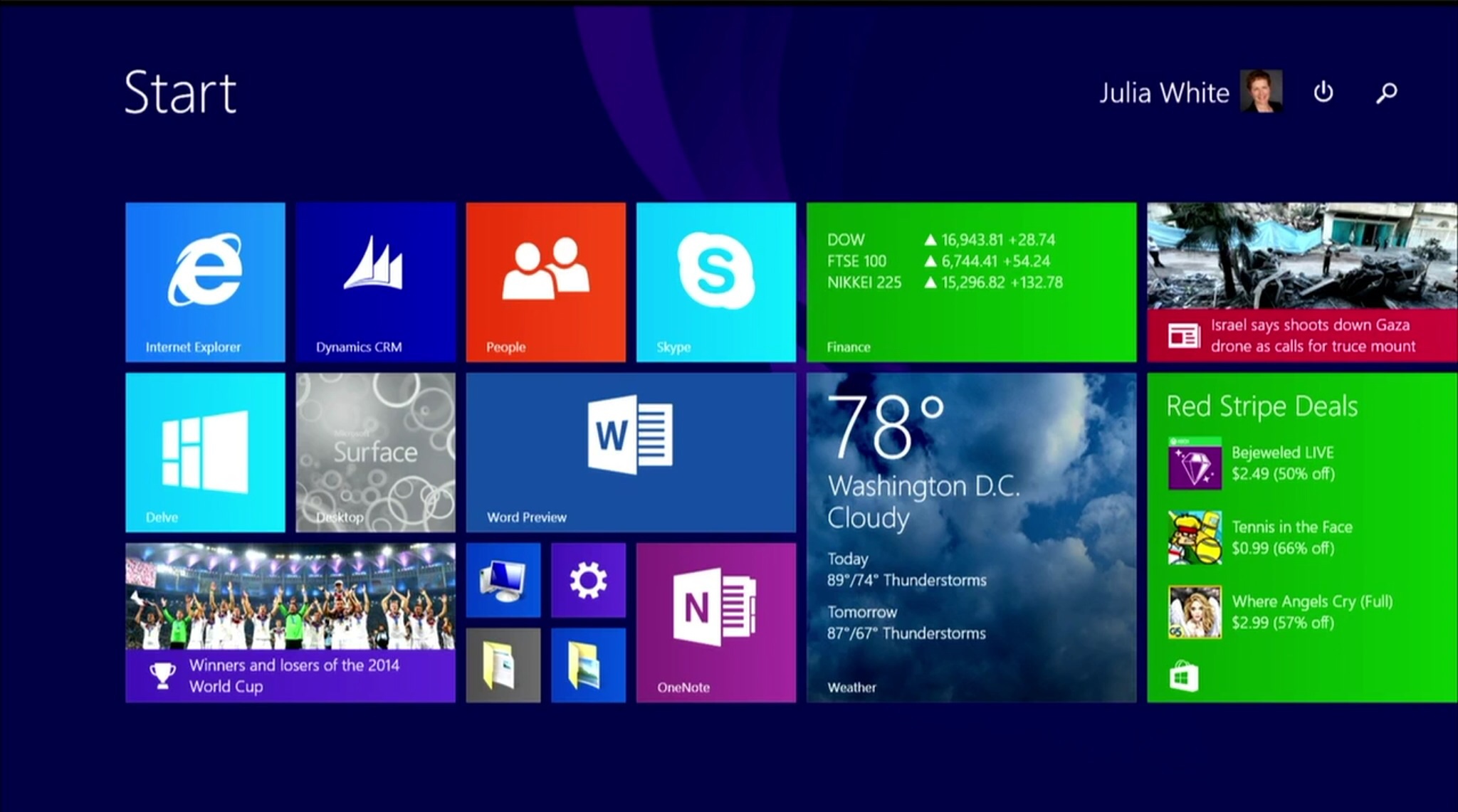Viewport: 1458px width, 812px height.
Task: Click the Store logo in the deals tile
Action: pyautogui.click(x=1184, y=676)
